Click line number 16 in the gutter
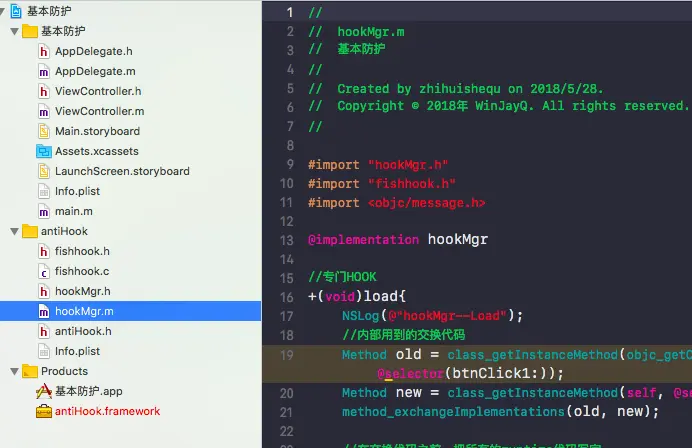The height and width of the screenshot is (448, 692). (x=286, y=297)
